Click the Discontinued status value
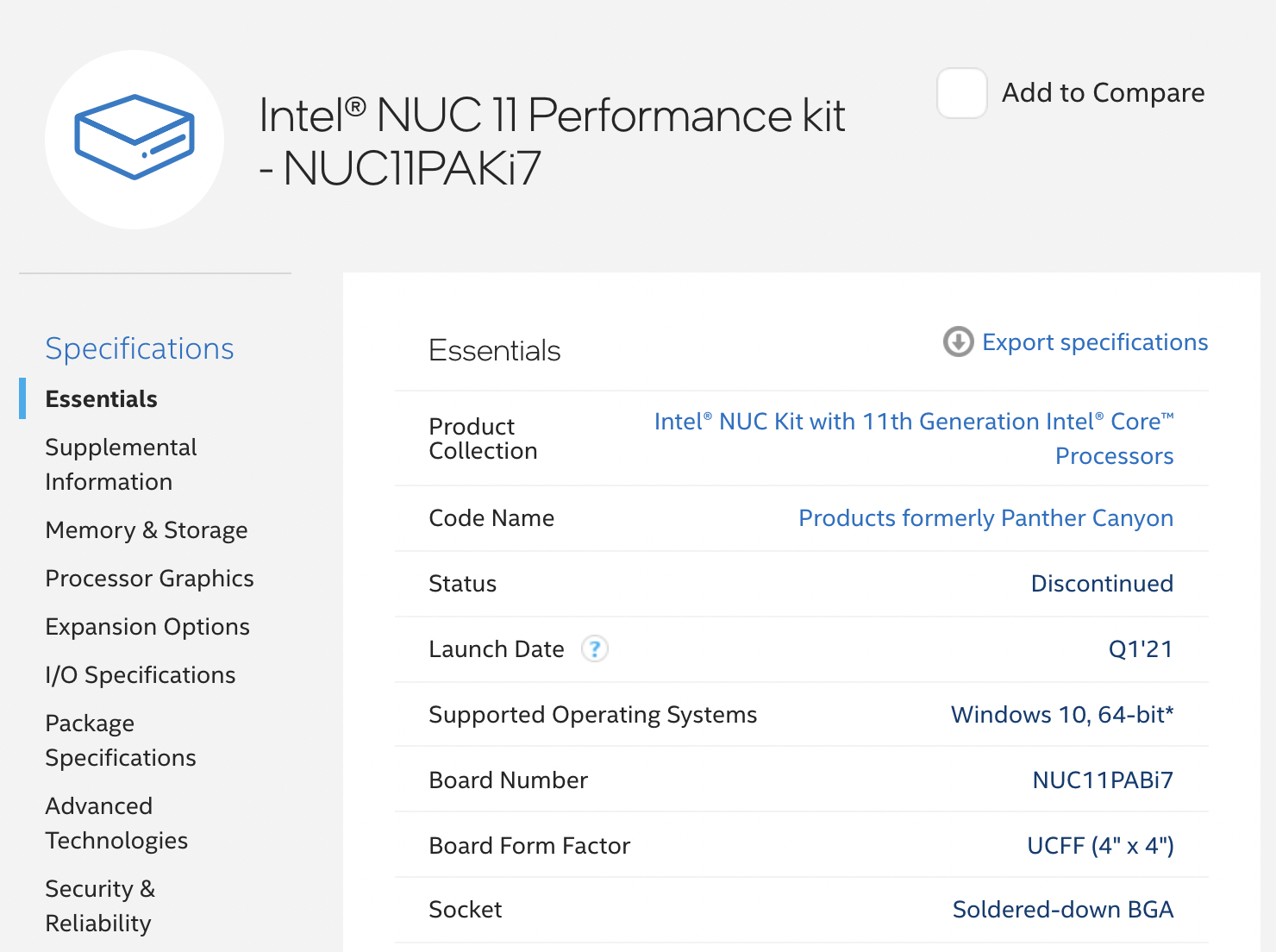The height and width of the screenshot is (952, 1276). 1102,584
